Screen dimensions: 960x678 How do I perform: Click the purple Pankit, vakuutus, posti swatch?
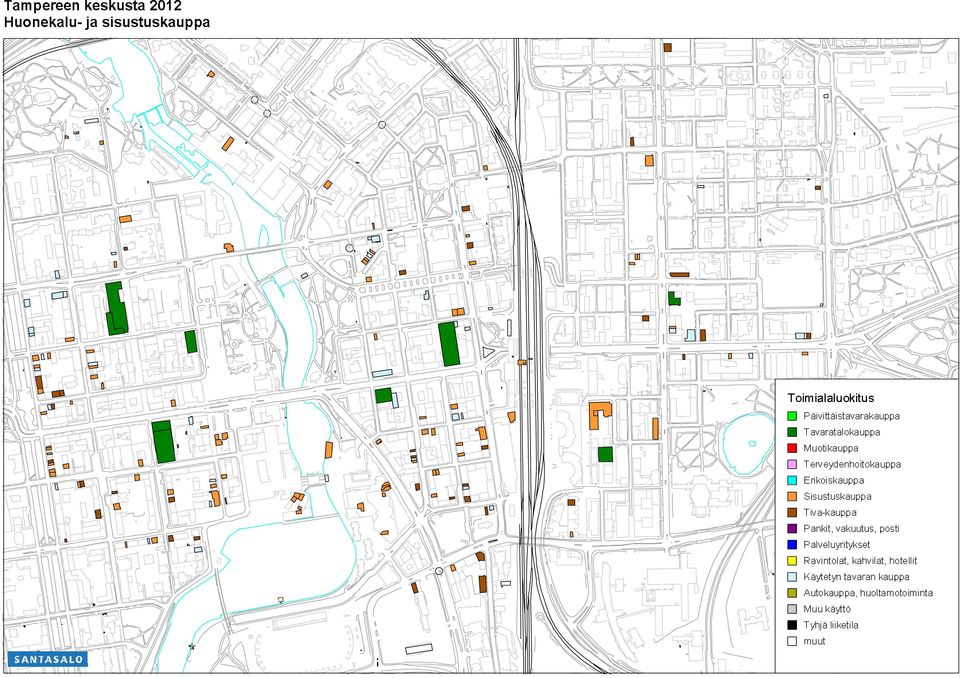[792, 529]
